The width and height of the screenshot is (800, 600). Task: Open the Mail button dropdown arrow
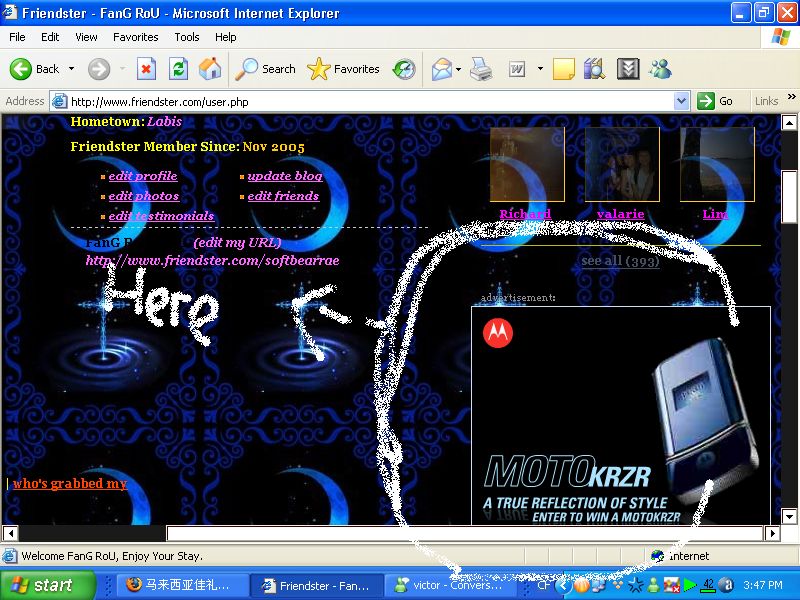pos(458,69)
